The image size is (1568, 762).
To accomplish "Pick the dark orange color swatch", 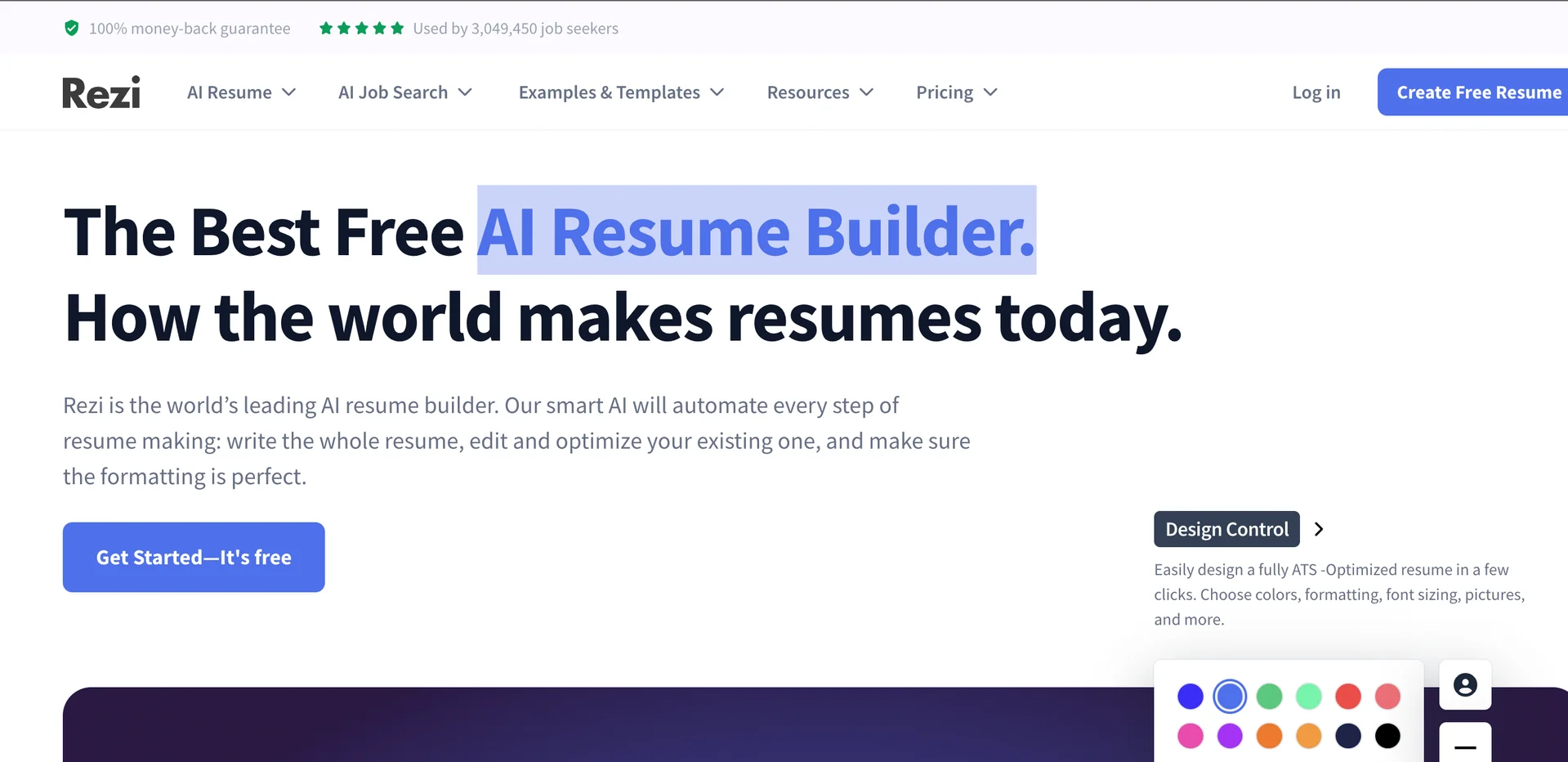I will (x=1269, y=736).
